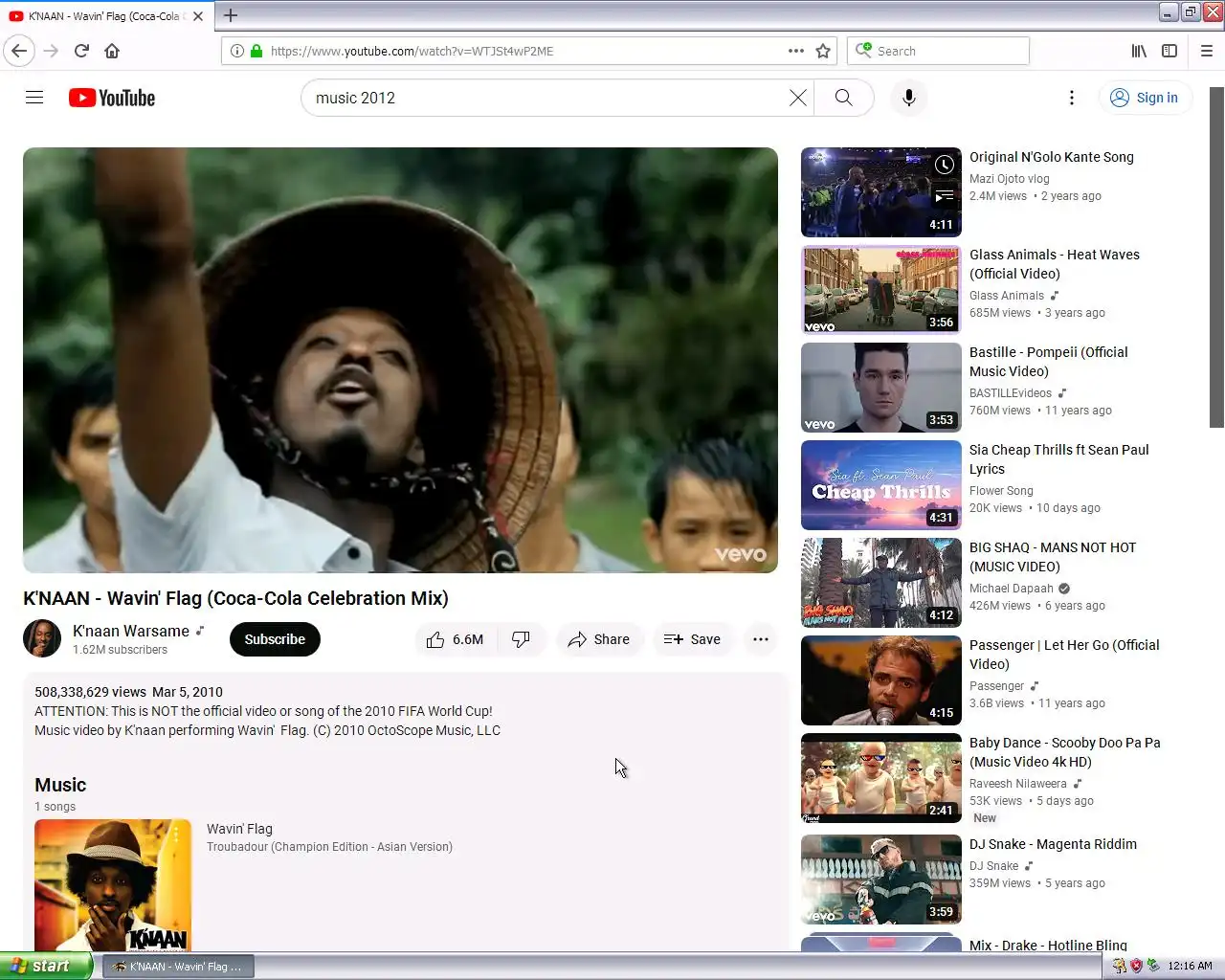Subscribe to K'naan Warsame

(275, 639)
